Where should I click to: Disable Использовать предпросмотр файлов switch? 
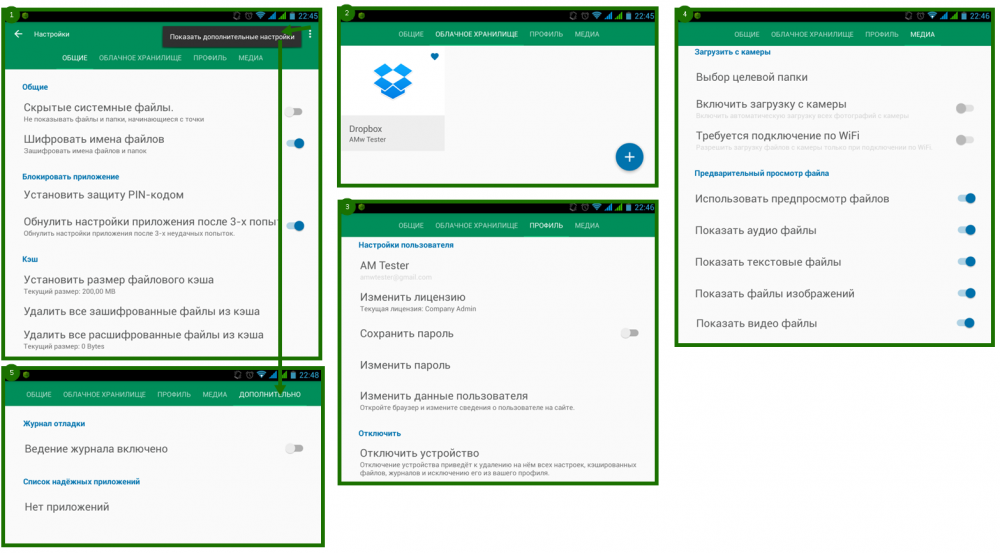tap(966, 198)
